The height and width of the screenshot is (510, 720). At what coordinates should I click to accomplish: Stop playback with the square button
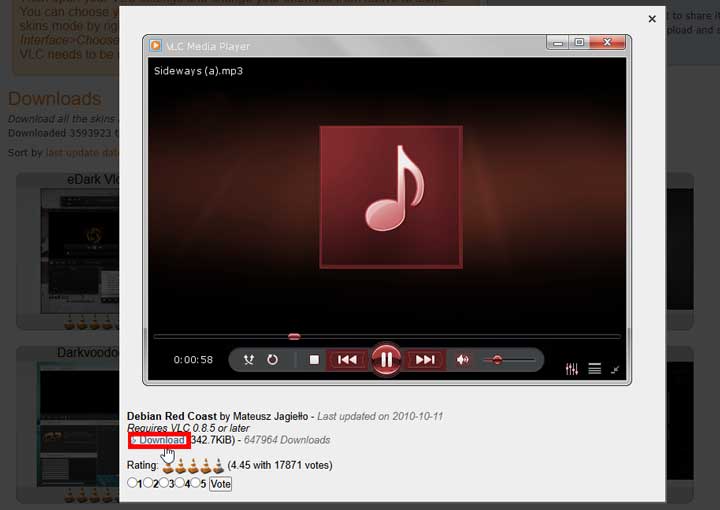pos(314,359)
